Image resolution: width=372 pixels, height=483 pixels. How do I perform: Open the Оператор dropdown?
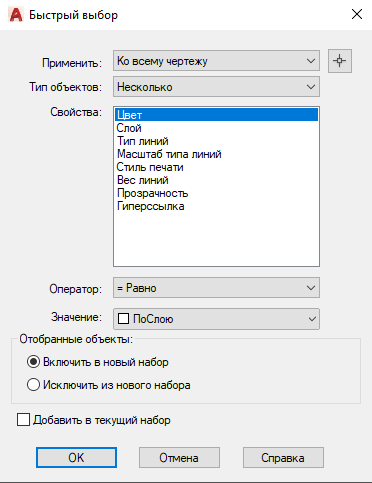[x=216, y=288]
